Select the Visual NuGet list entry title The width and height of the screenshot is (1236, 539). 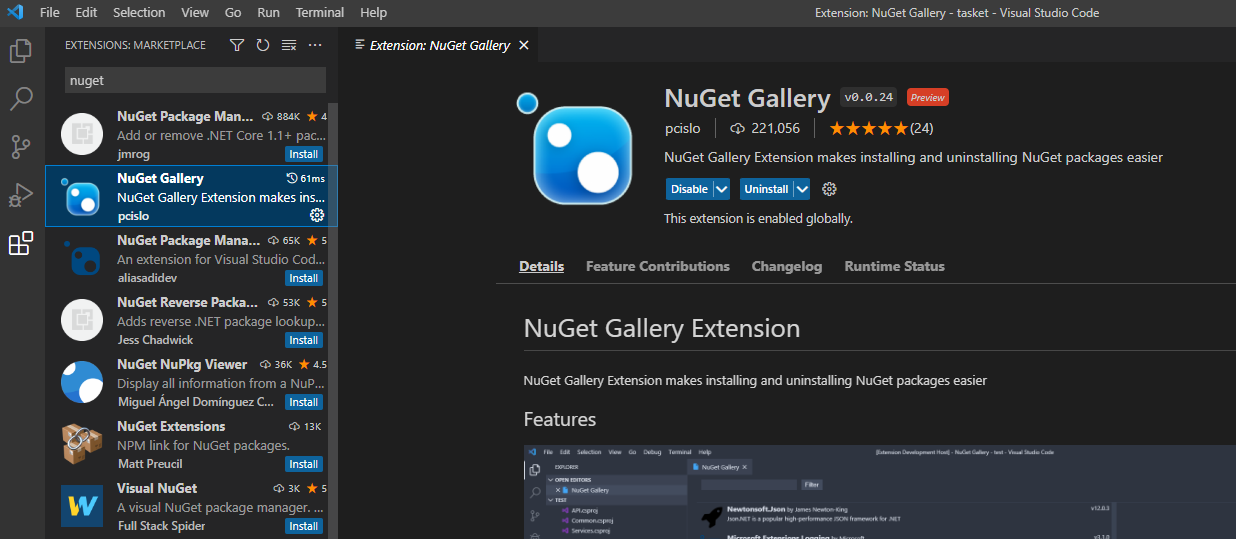[x=157, y=488]
